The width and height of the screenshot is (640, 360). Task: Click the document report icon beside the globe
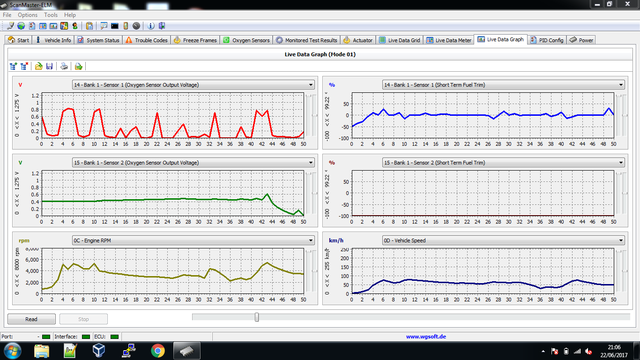click(x=32, y=26)
